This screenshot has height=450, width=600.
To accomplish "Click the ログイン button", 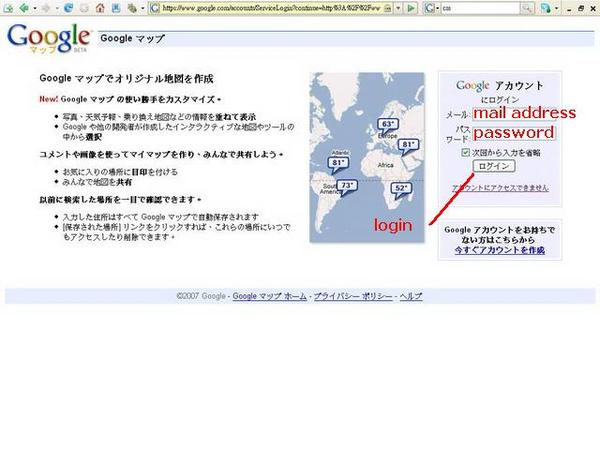I will [494, 166].
